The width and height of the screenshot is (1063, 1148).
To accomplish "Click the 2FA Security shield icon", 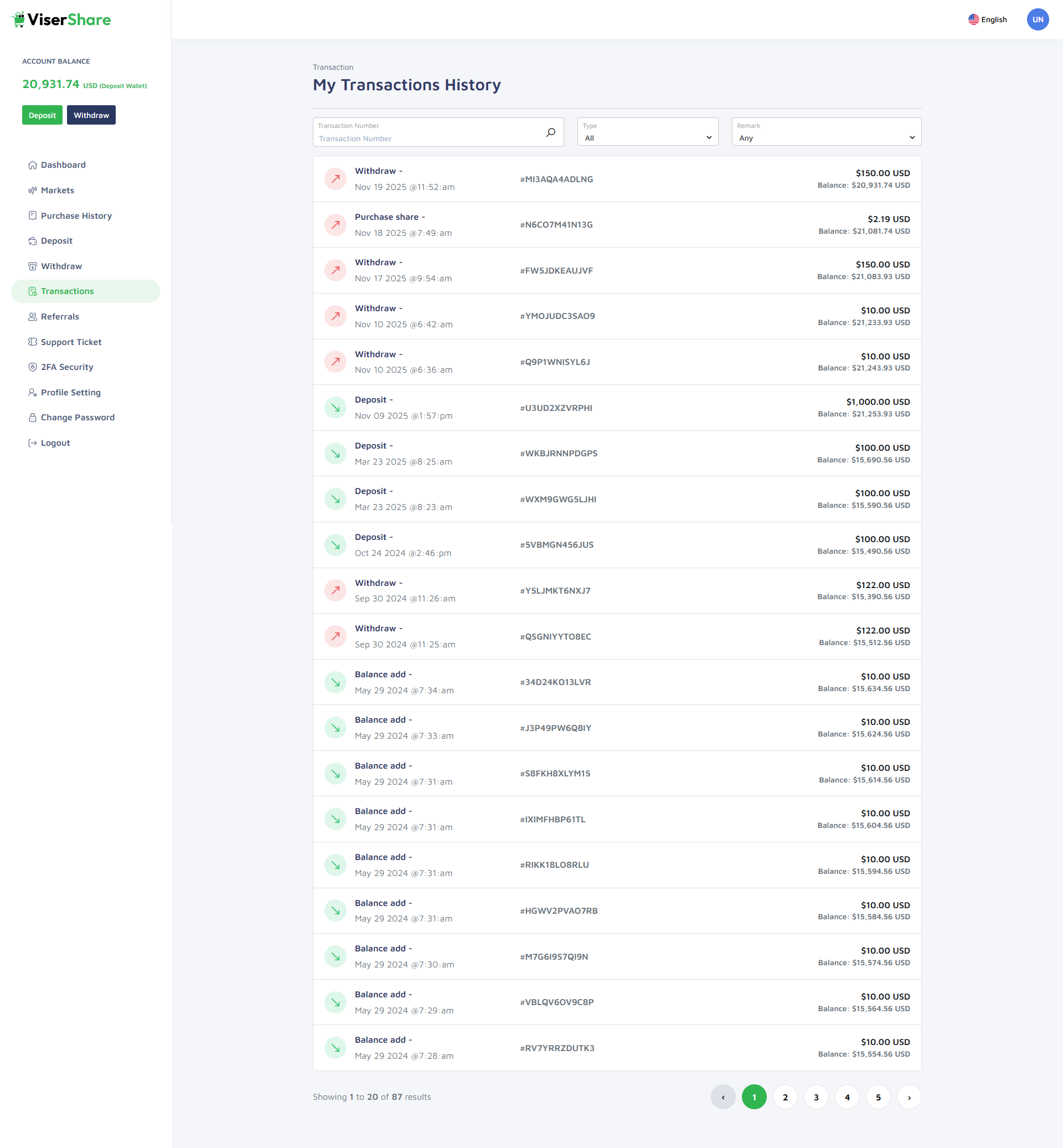I will (33, 367).
